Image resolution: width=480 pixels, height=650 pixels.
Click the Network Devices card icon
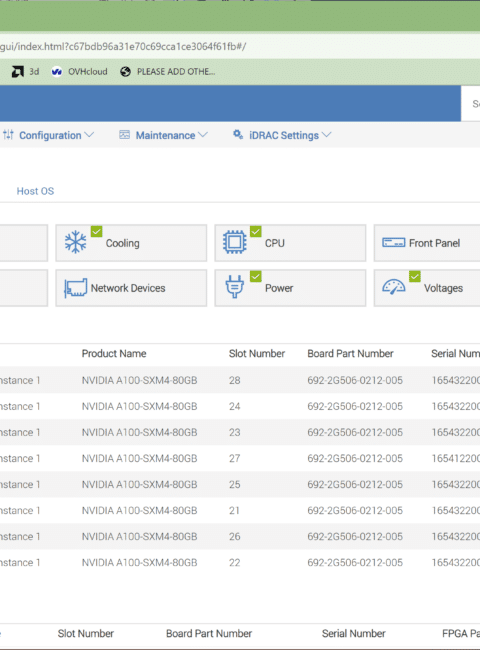[x=75, y=288]
